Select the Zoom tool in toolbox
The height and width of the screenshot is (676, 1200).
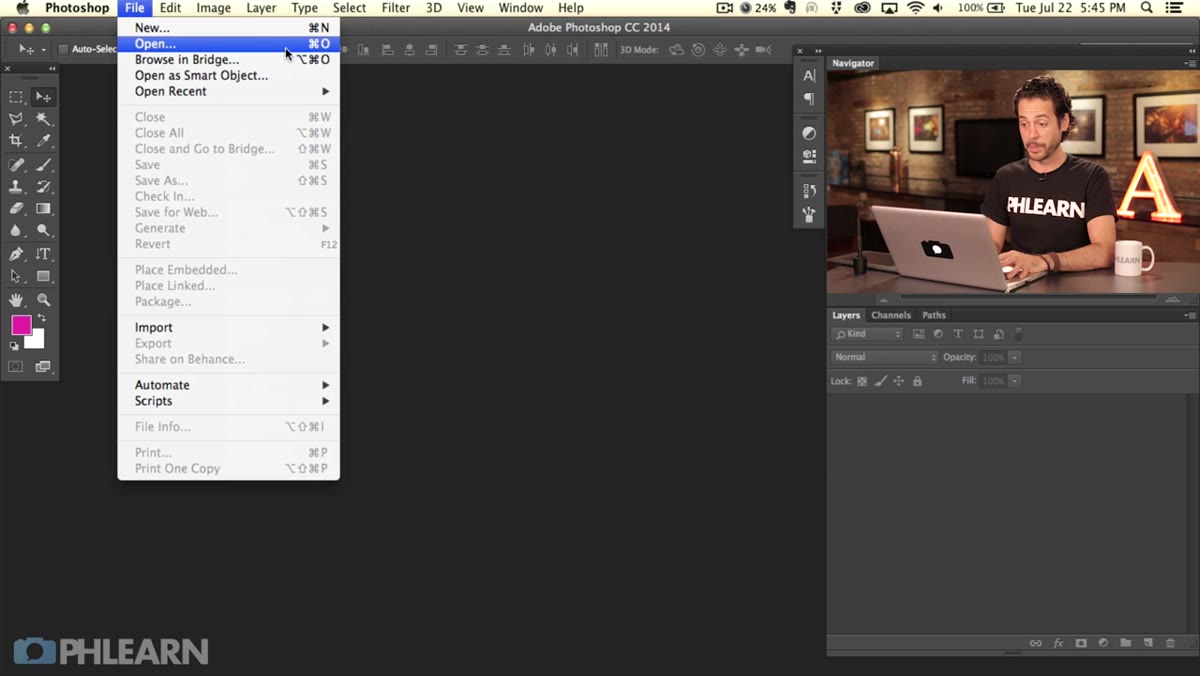coord(43,300)
